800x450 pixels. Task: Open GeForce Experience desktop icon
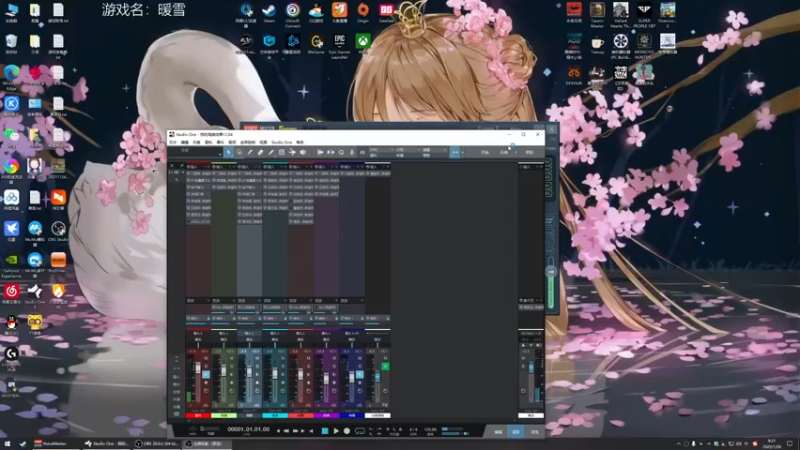coord(12,265)
